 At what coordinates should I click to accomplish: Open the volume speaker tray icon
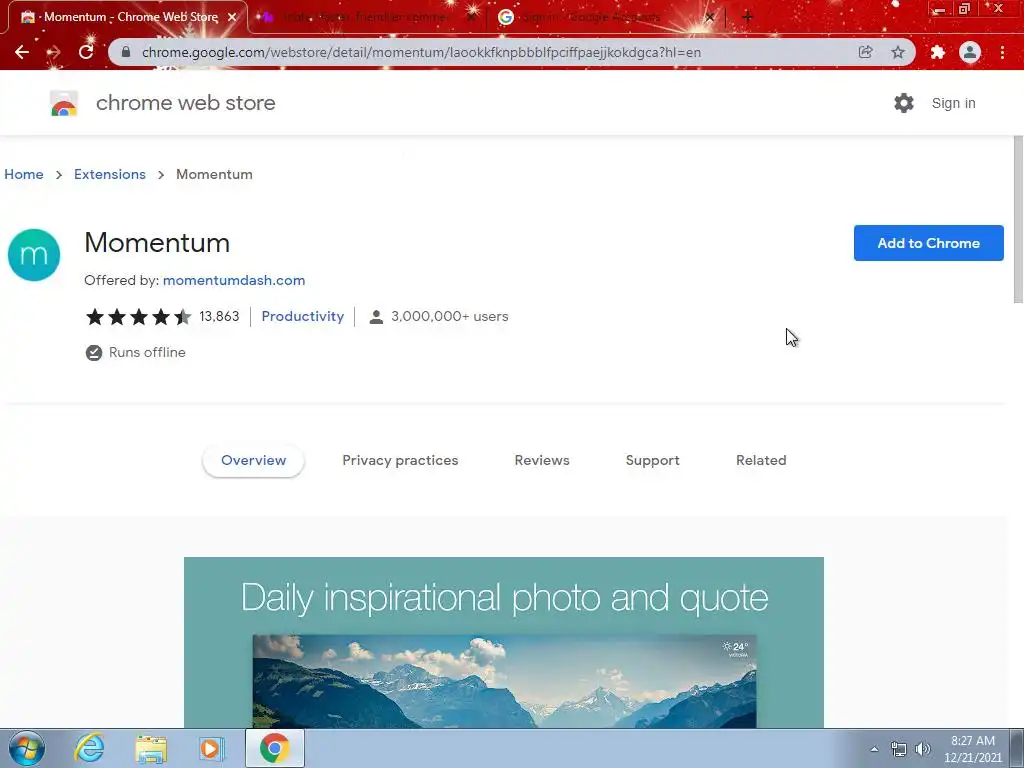click(923, 749)
